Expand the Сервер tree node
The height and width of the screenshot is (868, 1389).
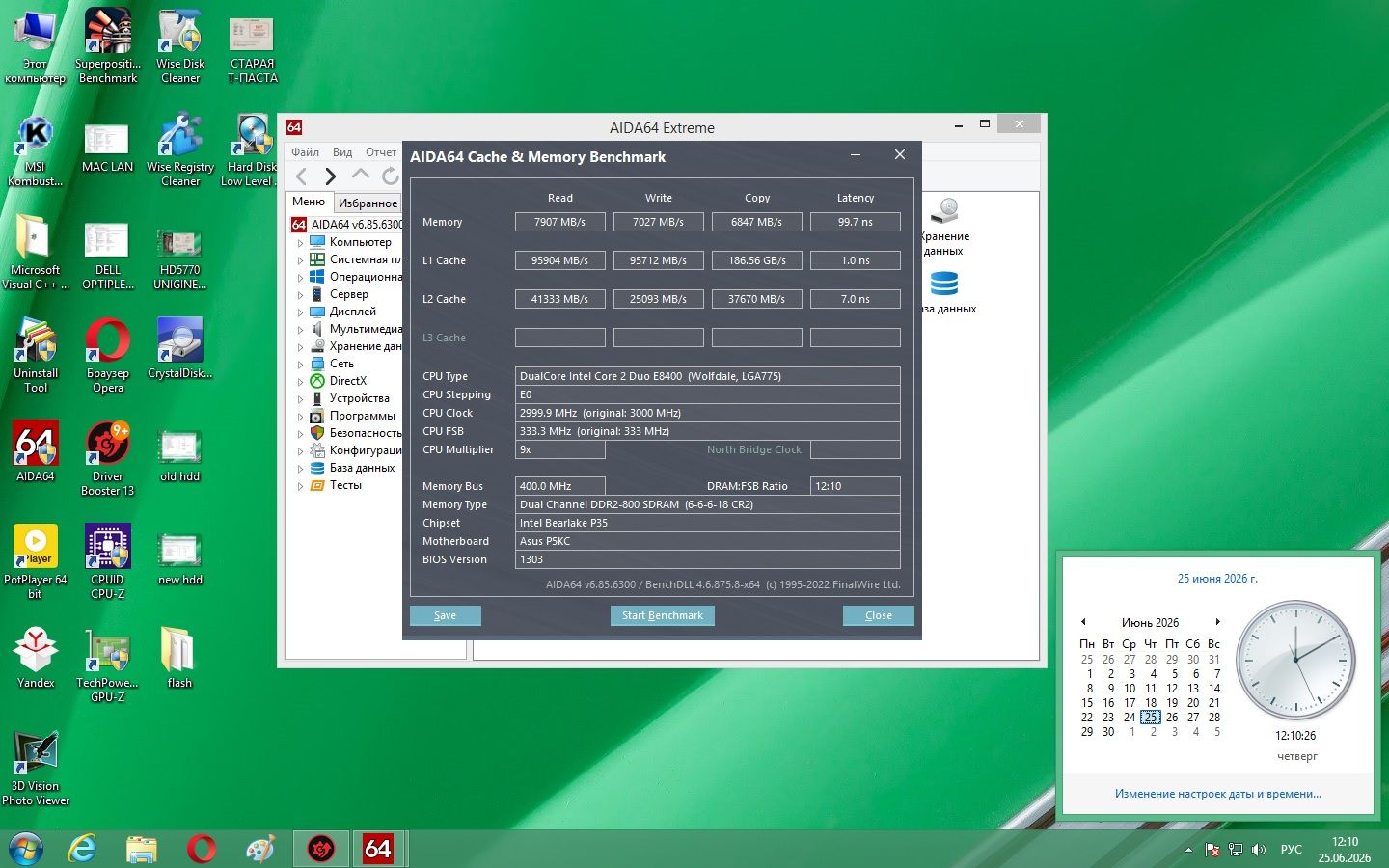pos(300,295)
